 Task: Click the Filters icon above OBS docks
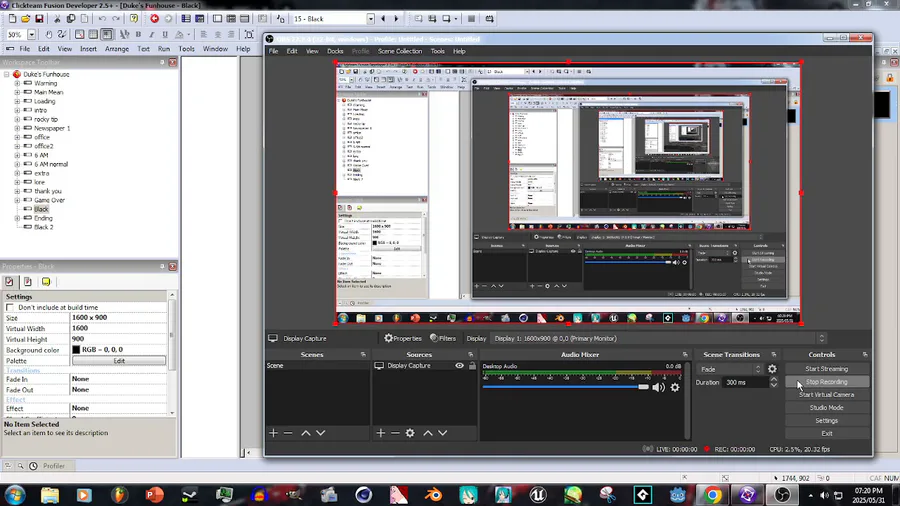point(443,338)
